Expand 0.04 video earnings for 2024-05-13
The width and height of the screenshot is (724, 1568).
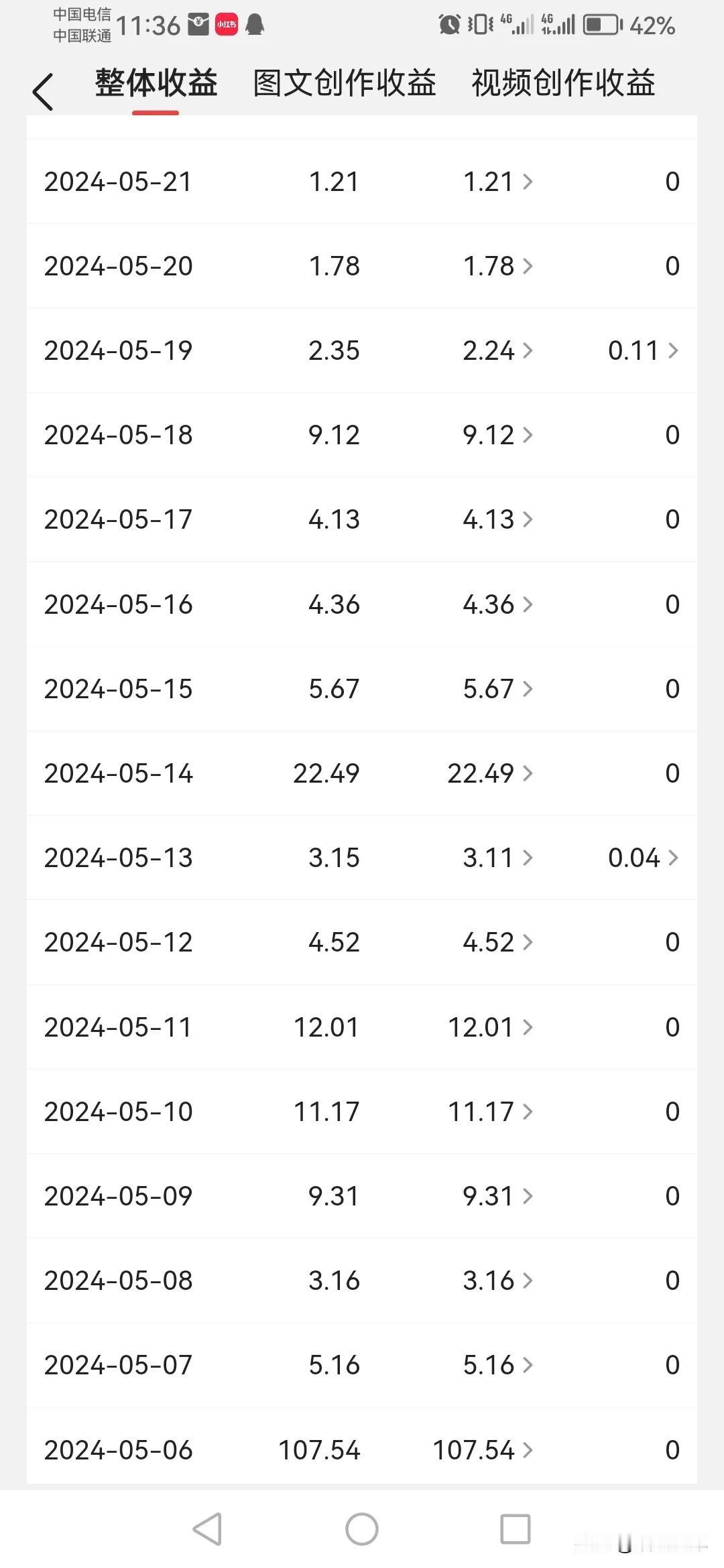[x=644, y=858]
